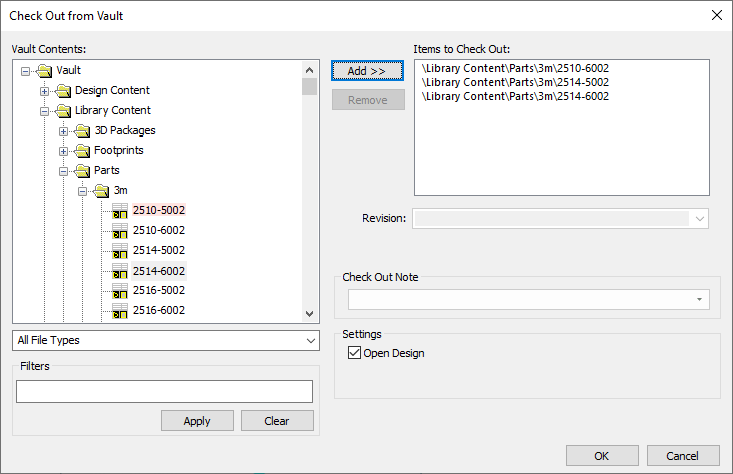This screenshot has height=474, width=733.
Task: Click the part icon beside 2516-5002
Action: pyautogui.click(x=120, y=291)
